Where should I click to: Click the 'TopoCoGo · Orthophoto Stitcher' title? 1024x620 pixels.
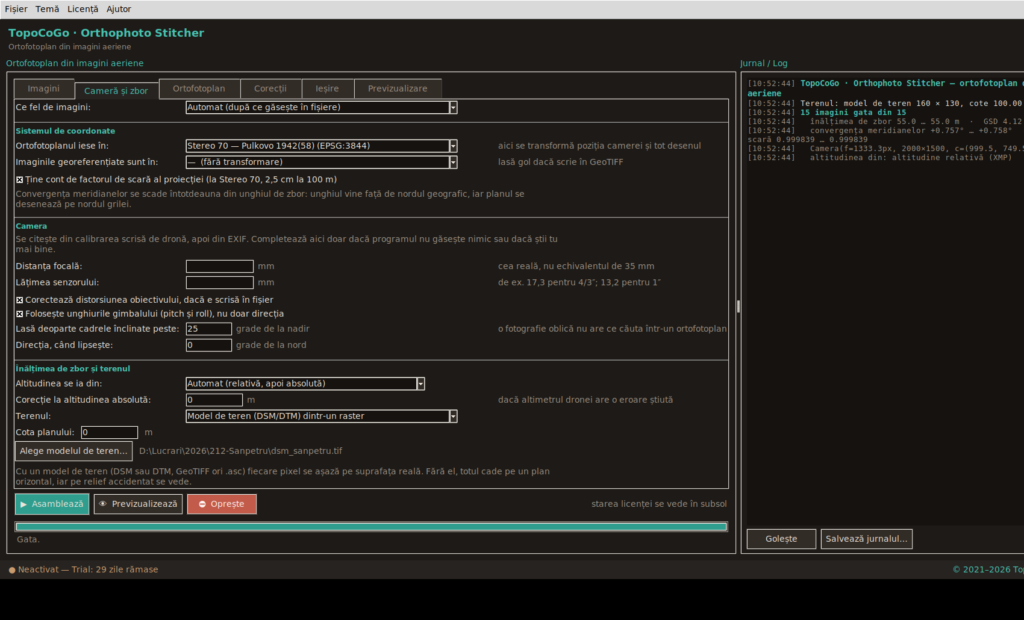click(x=106, y=33)
